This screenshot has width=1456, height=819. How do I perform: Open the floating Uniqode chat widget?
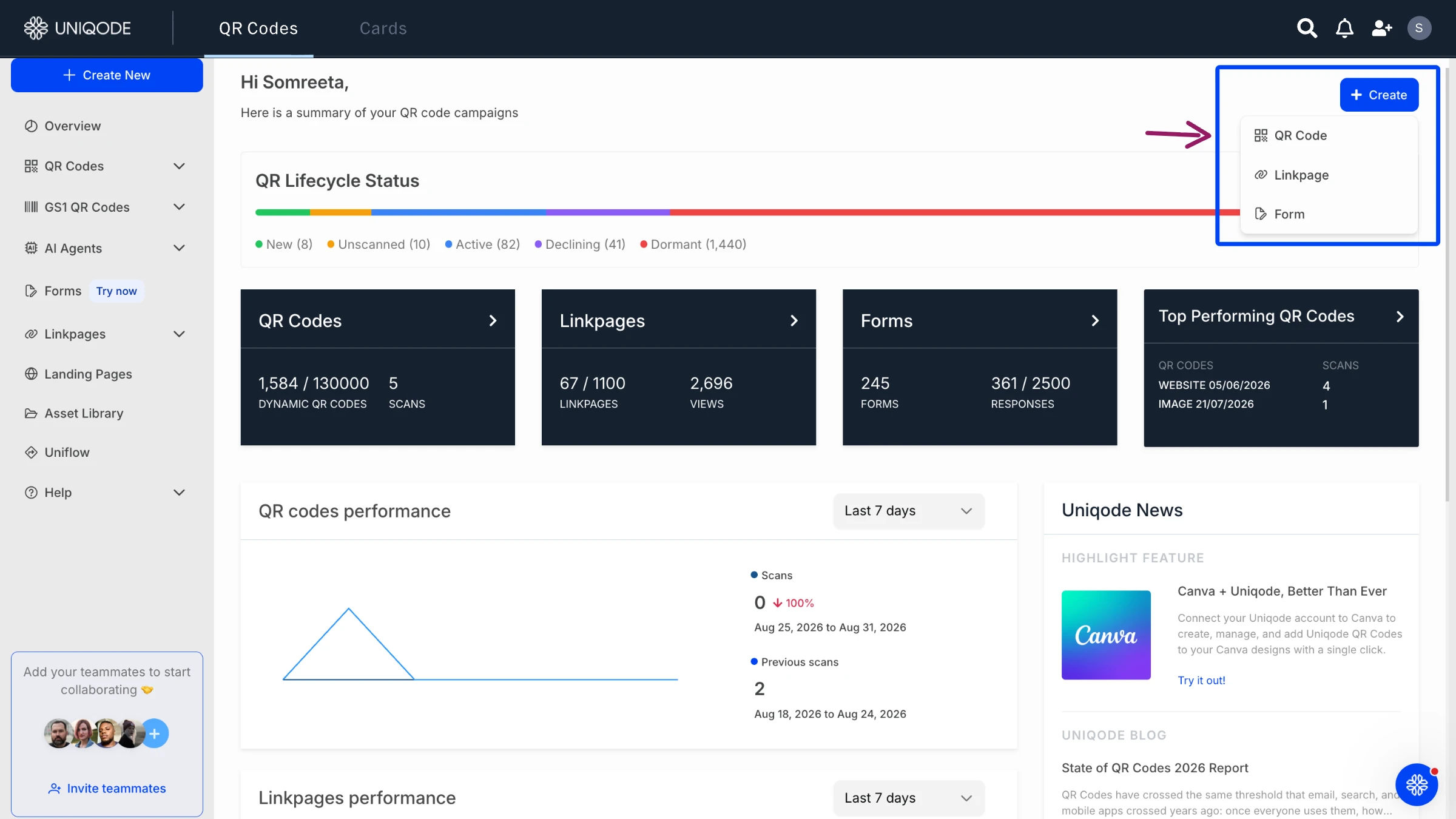[x=1417, y=785]
